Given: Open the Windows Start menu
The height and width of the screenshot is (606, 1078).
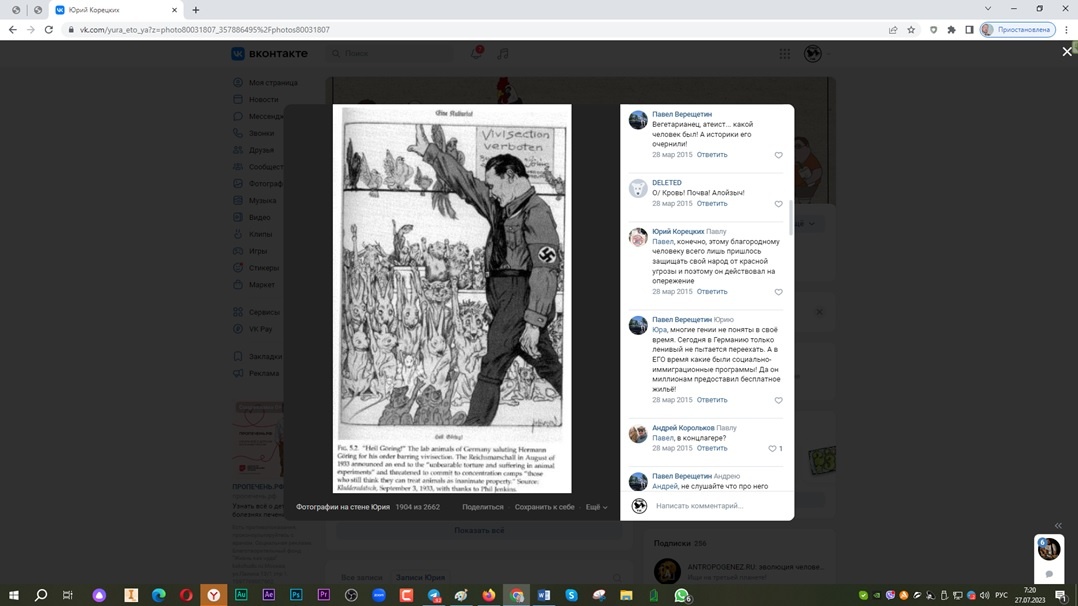Looking at the screenshot, I should click(x=14, y=595).
